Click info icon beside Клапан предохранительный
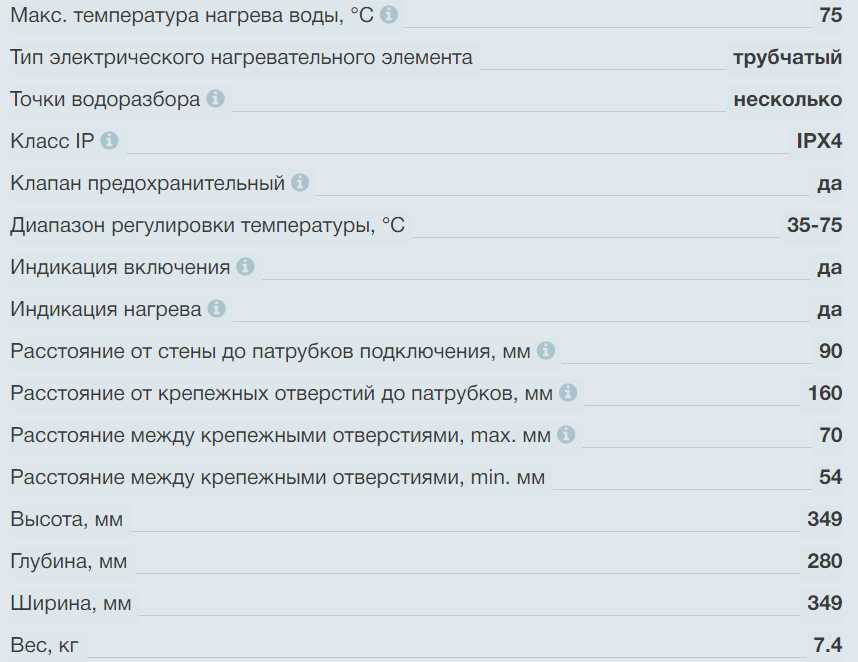Image resolution: width=858 pixels, height=662 pixels. click(300, 183)
